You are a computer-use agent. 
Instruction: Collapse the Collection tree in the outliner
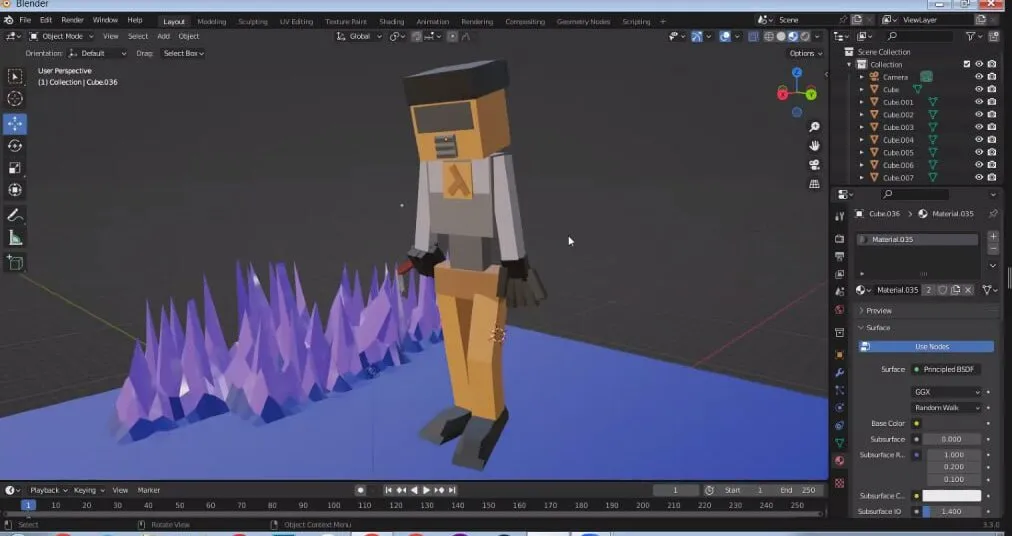coord(849,65)
